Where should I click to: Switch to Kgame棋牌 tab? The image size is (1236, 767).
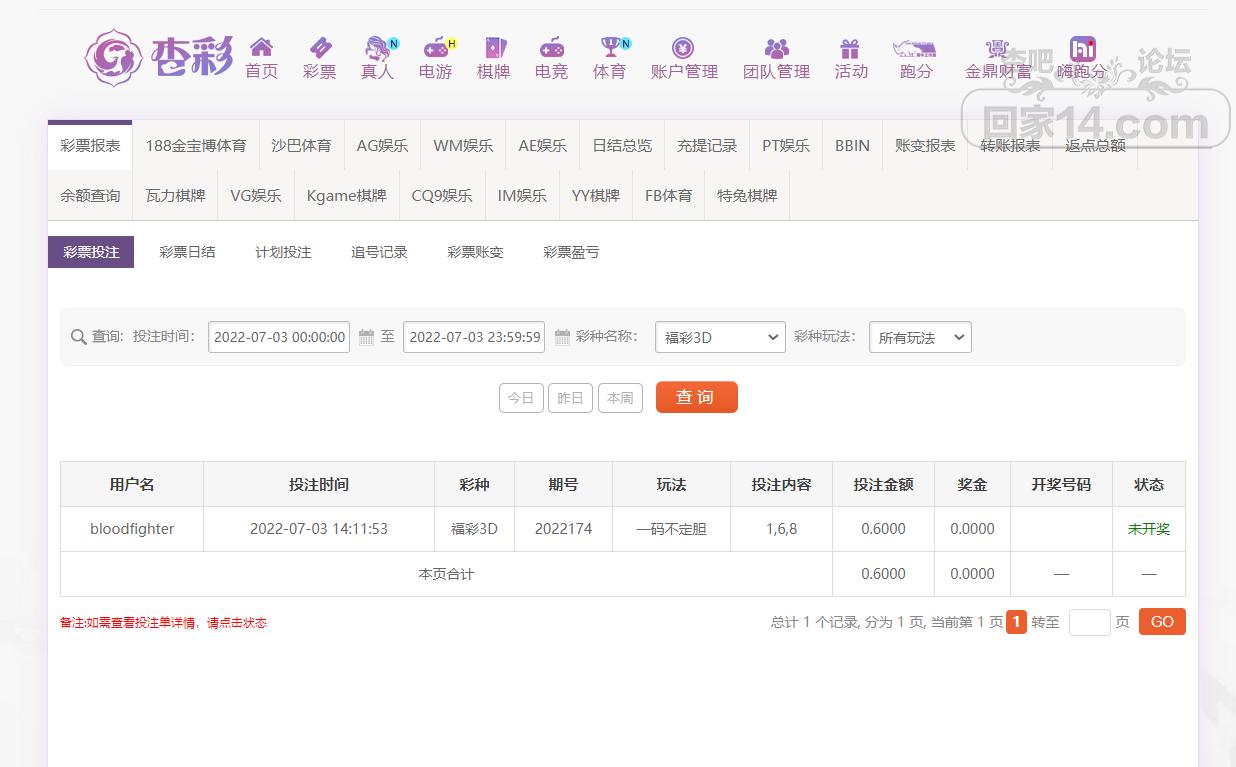tap(347, 195)
